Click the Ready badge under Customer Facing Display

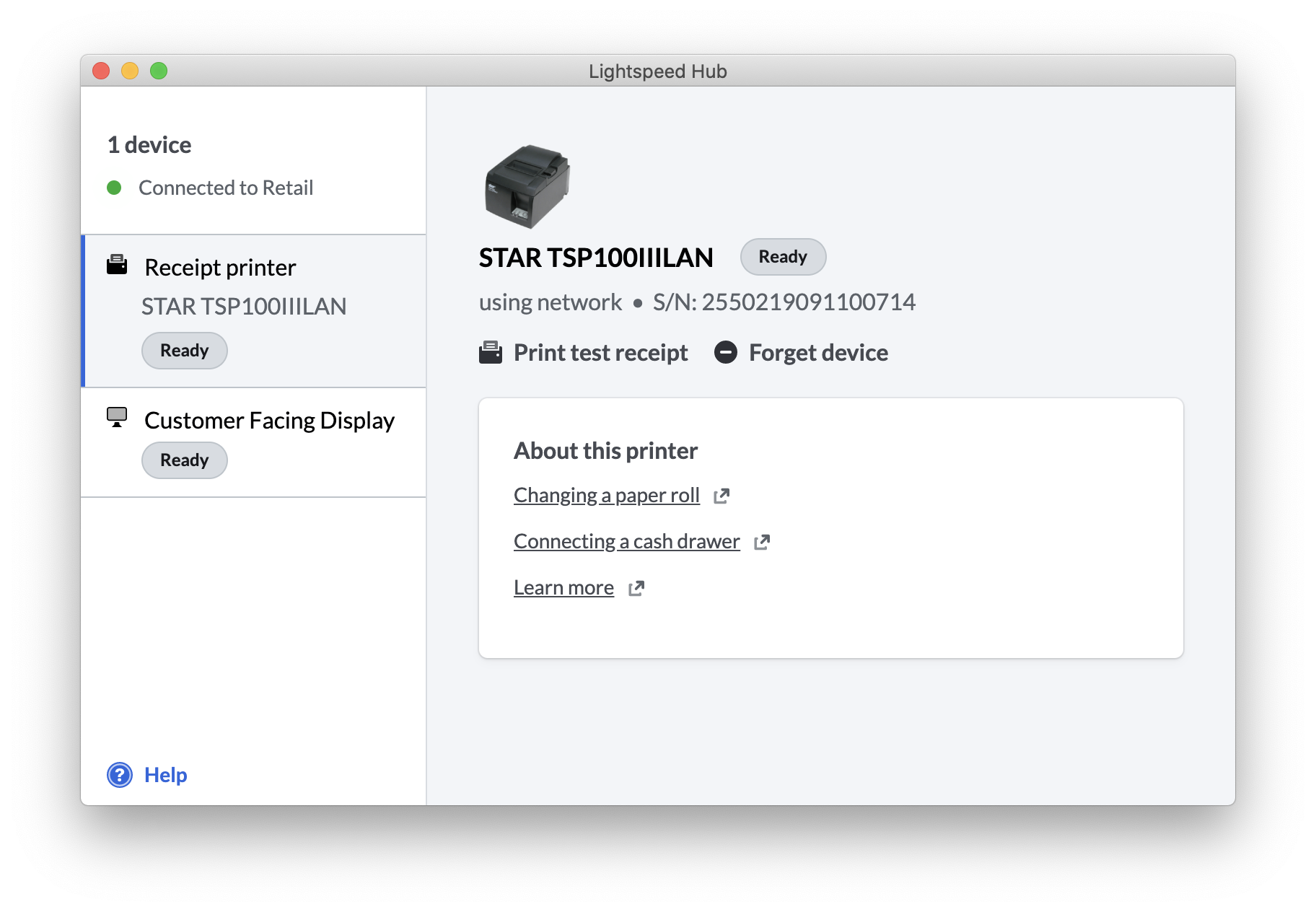tap(185, 460)
